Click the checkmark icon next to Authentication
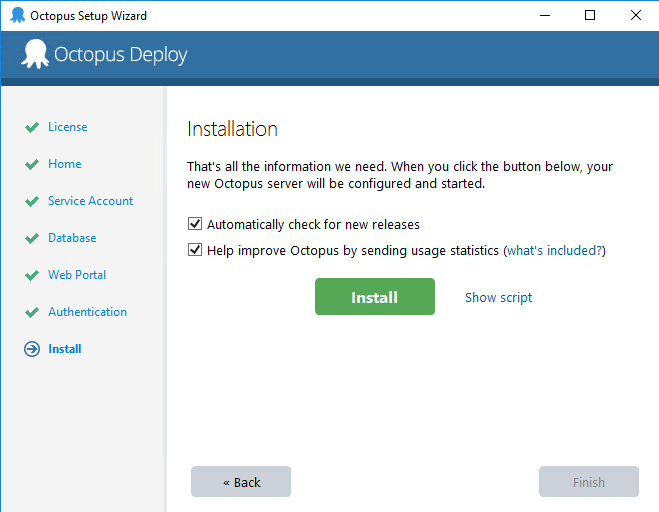This screenshot has width=659, height=512. click(32, 312)
